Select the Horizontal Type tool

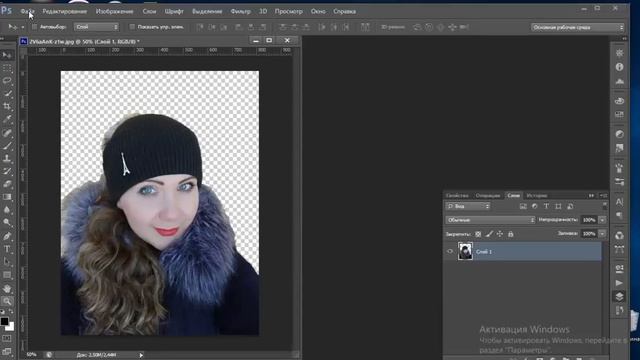click(7, 249)
